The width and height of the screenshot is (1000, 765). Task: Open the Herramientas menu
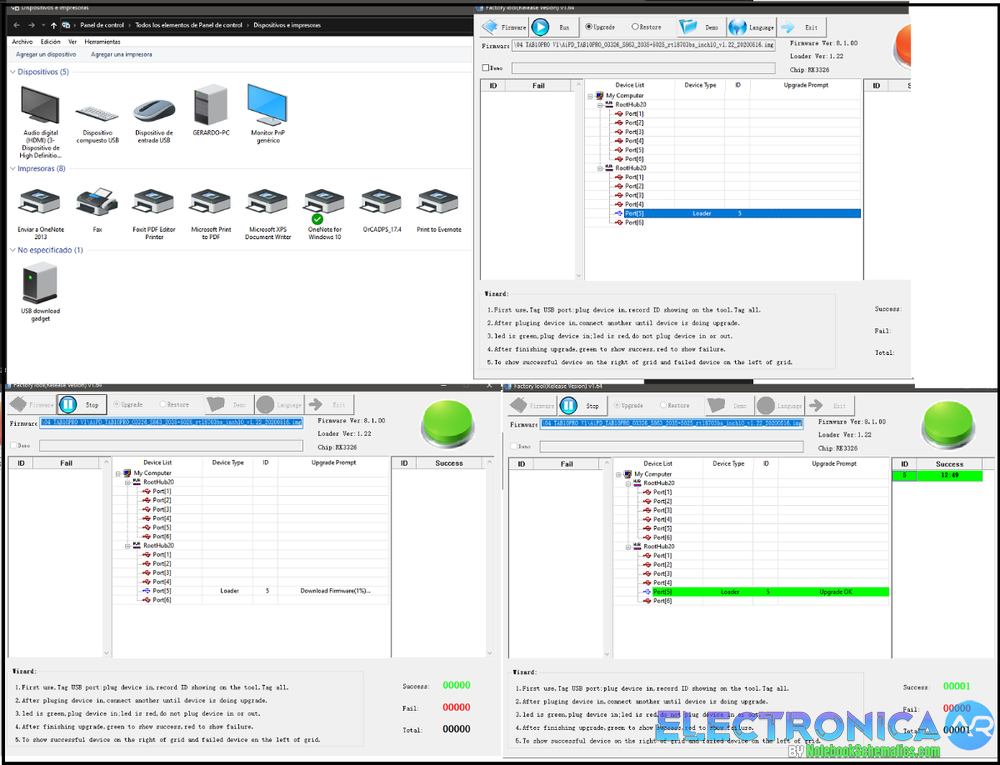pyautogui.click(x=102, y=42)
